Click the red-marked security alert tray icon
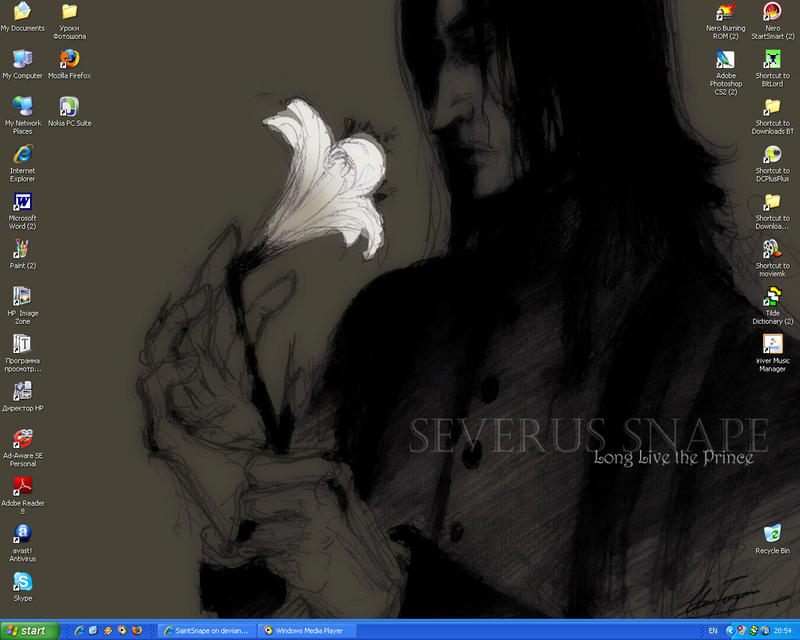 741,631
